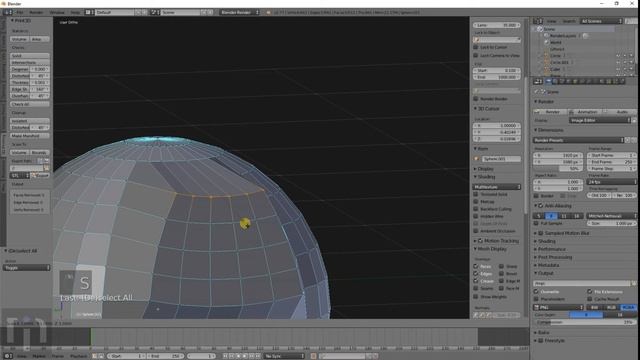640x360 pixels.
Task: Collapse the Shading panel in properties region
Action: [x=485, y=177]
